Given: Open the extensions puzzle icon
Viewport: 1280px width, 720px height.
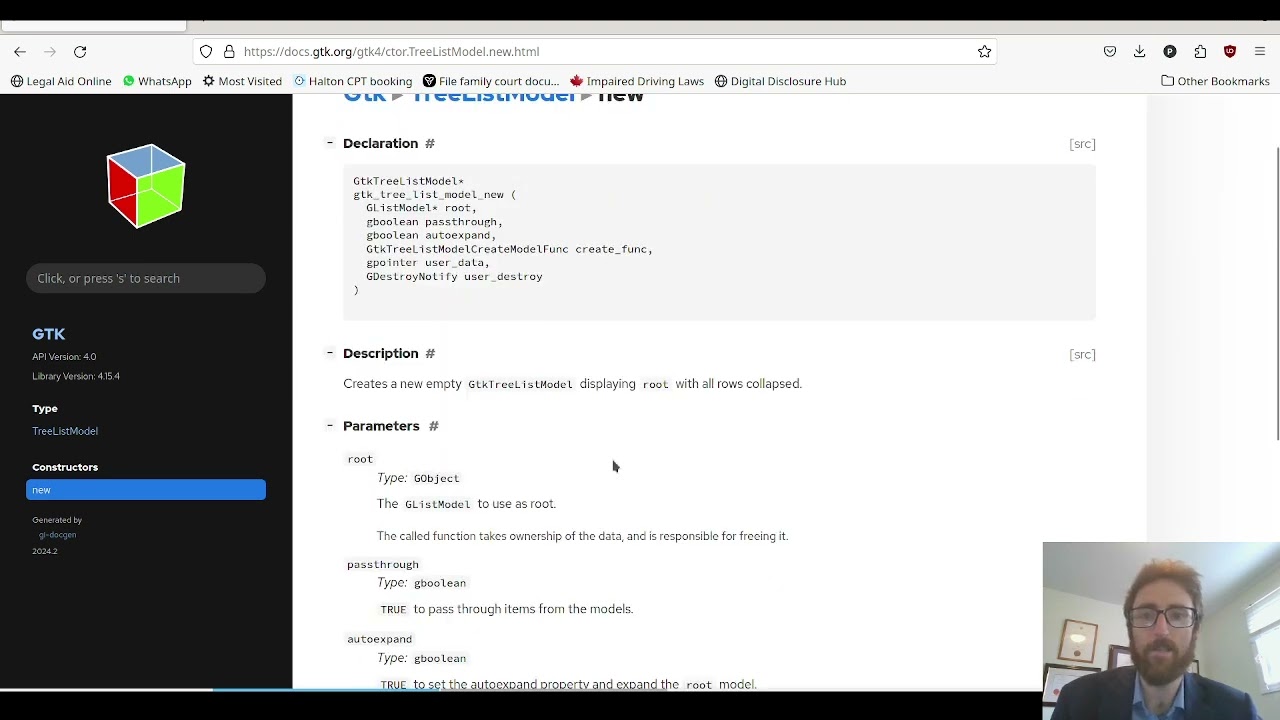Looking at the screenshot, I should 1200,51.
